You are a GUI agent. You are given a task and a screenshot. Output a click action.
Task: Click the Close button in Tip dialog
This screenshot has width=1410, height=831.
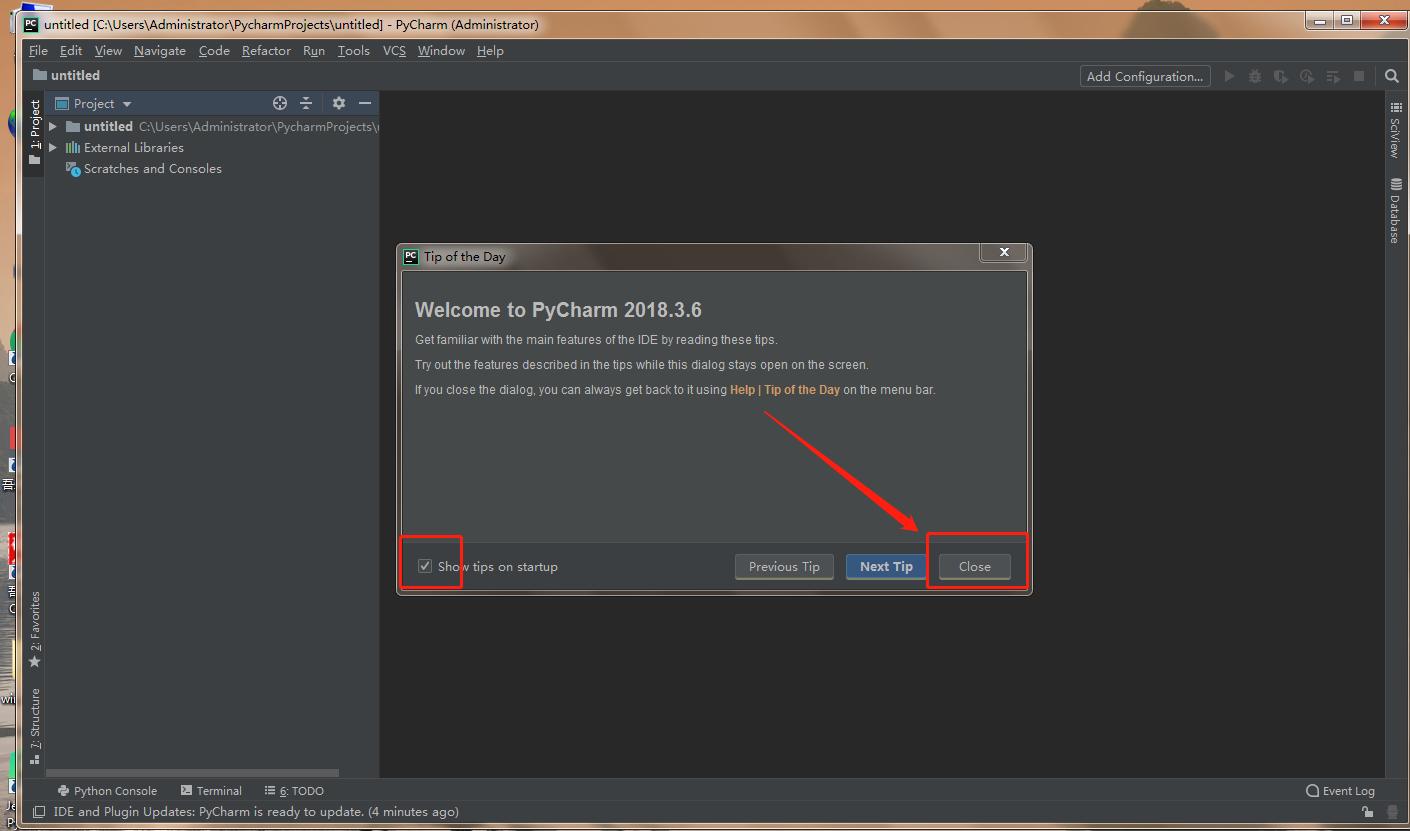click(x=975, y=567)
